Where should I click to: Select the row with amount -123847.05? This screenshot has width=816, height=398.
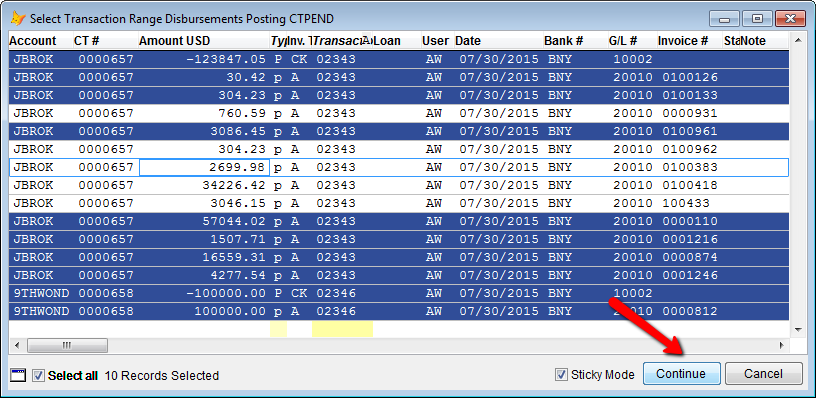[x=399, y=59]
